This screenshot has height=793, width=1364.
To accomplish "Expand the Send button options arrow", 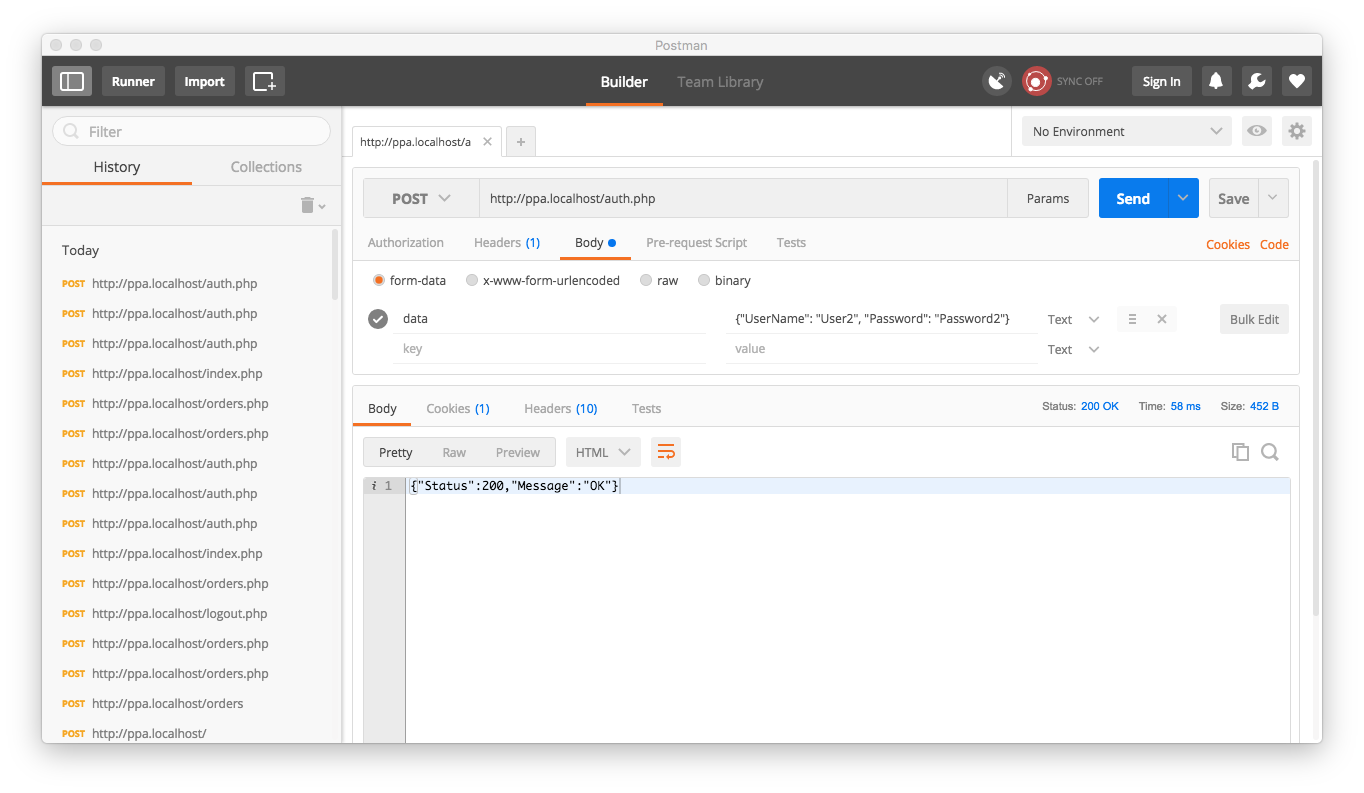I will (1183, 198).
